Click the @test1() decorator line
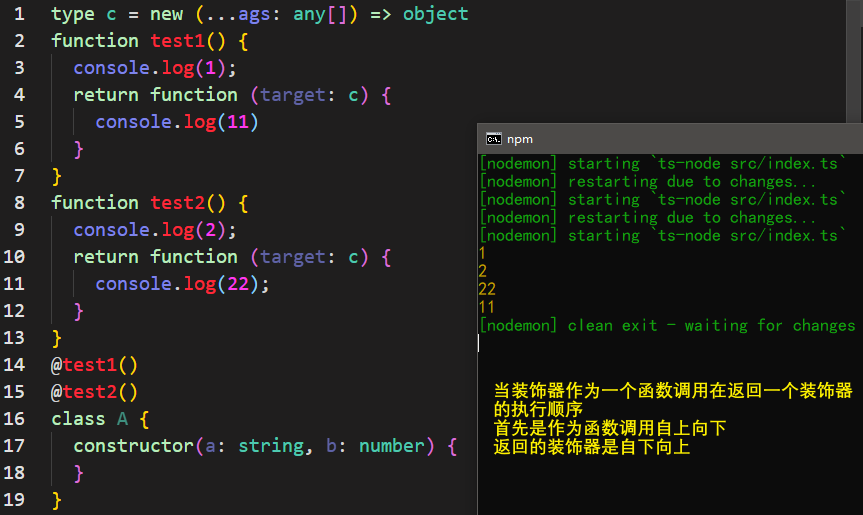 click(x=94, y=364)
